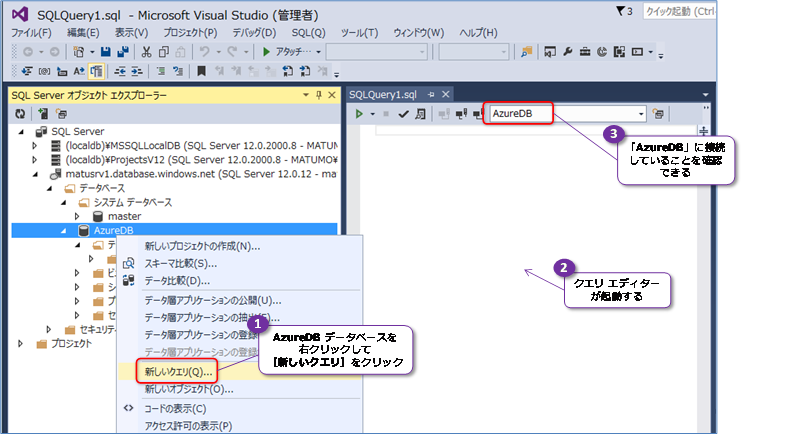Image resolution: width=800 pixels, height=435 pixels.
Task: Click the Decrease Indent icon
Action: pyautogui.click(x=120, y=71)
